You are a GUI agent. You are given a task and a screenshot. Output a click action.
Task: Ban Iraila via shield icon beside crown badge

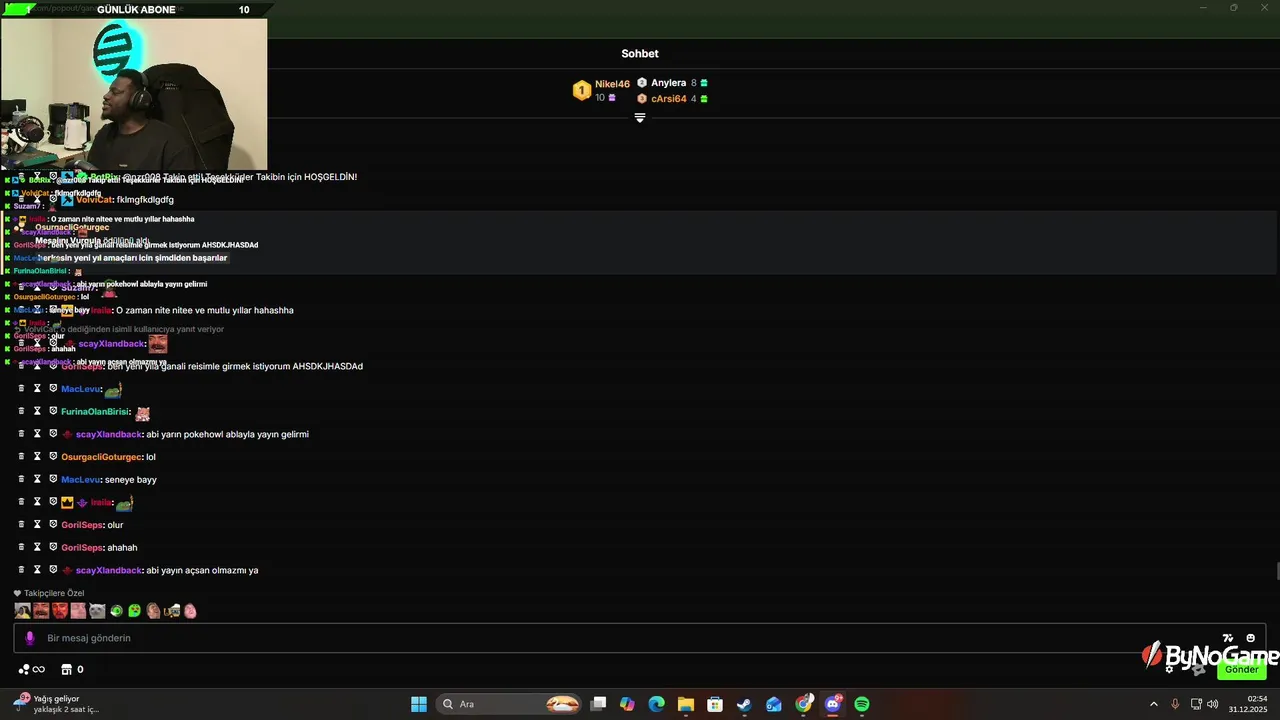point(53,501)
